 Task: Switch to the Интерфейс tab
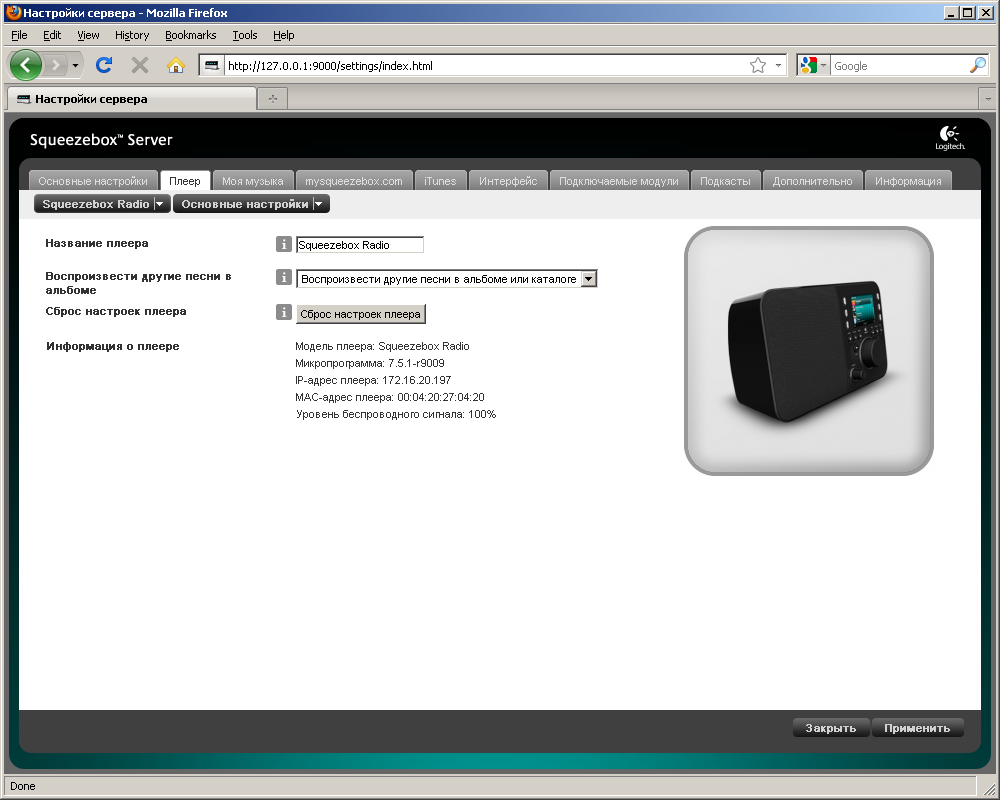pos(508,181)
